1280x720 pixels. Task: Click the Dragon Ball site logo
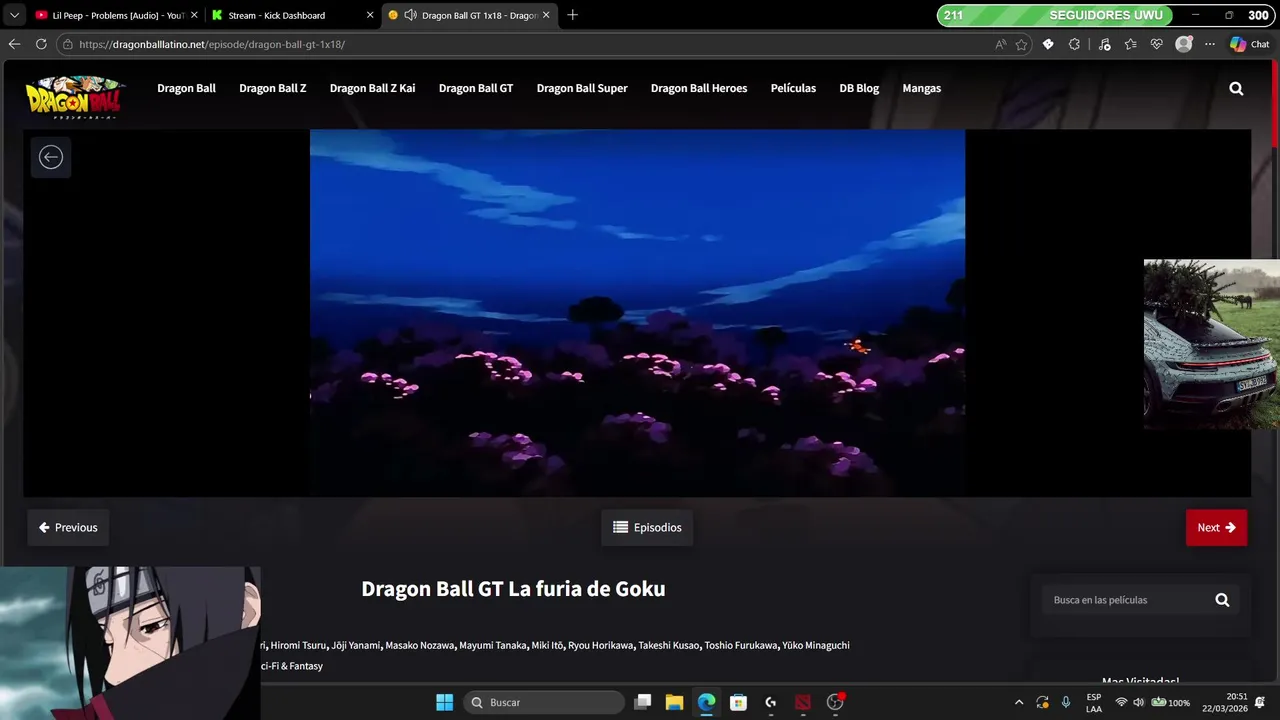coord(75,97)
